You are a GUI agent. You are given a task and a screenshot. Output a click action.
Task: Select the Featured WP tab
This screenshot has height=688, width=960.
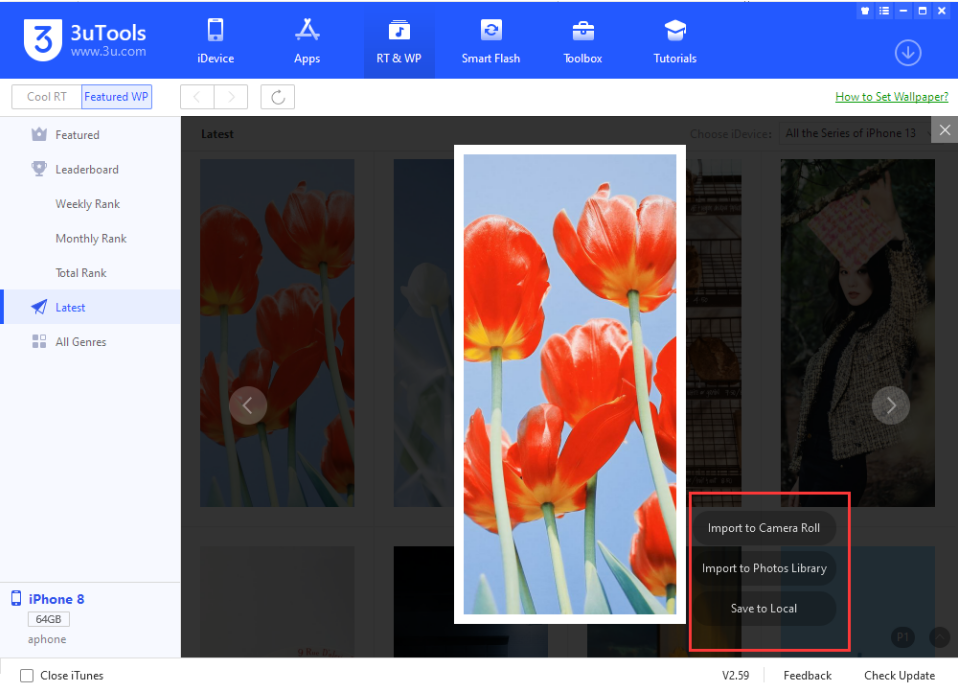coord(116,97)
